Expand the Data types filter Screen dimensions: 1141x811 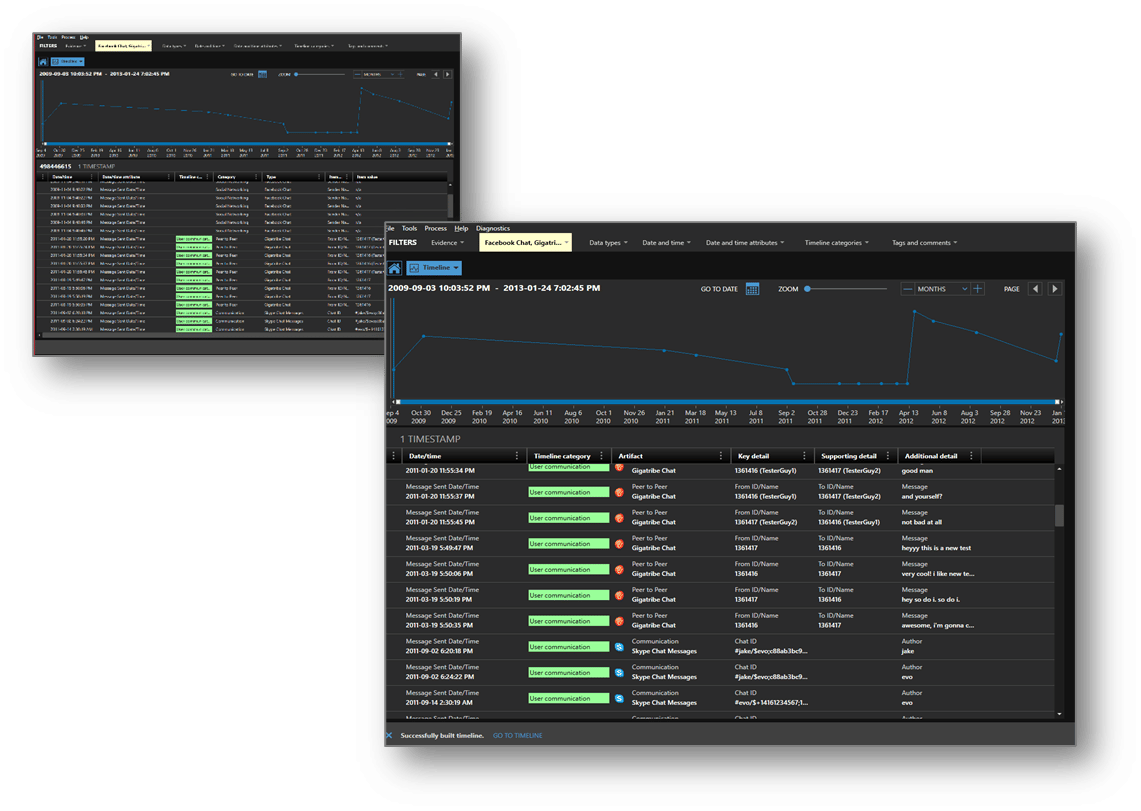pos(608,243)
